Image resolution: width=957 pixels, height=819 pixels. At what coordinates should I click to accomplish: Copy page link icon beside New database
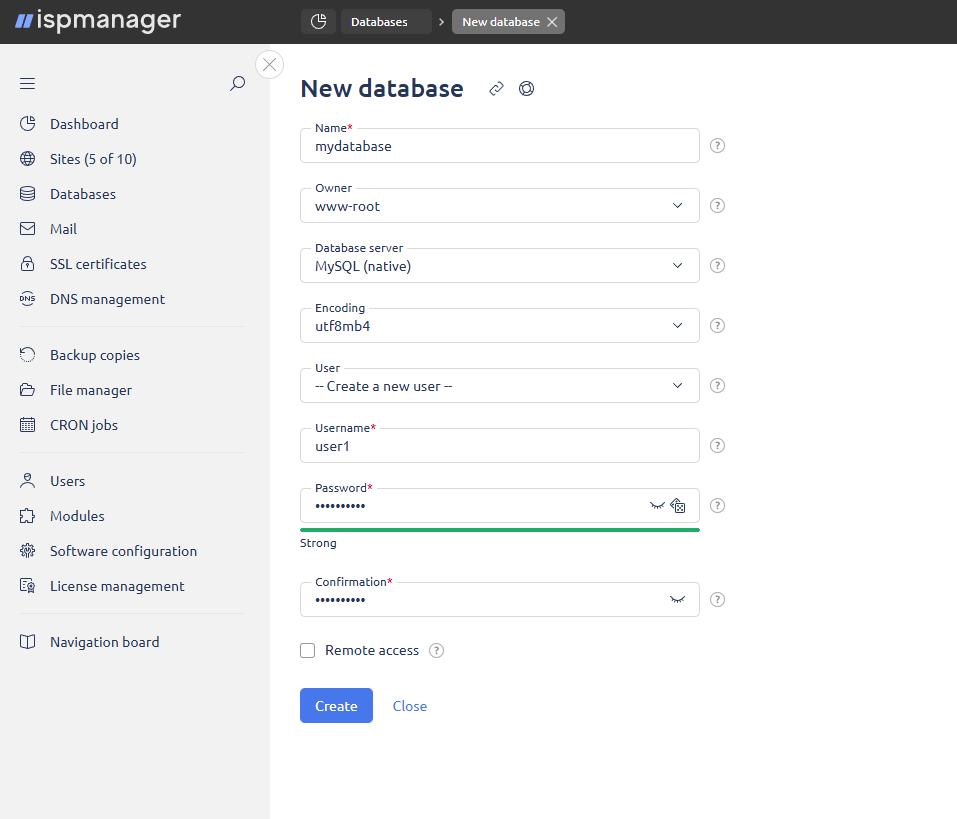tap(496, 89)
